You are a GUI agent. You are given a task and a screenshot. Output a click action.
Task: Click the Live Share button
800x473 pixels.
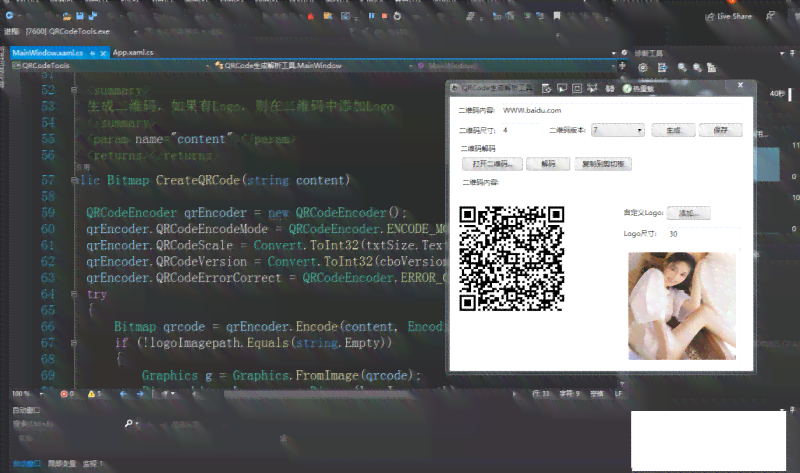coord(729,16)
